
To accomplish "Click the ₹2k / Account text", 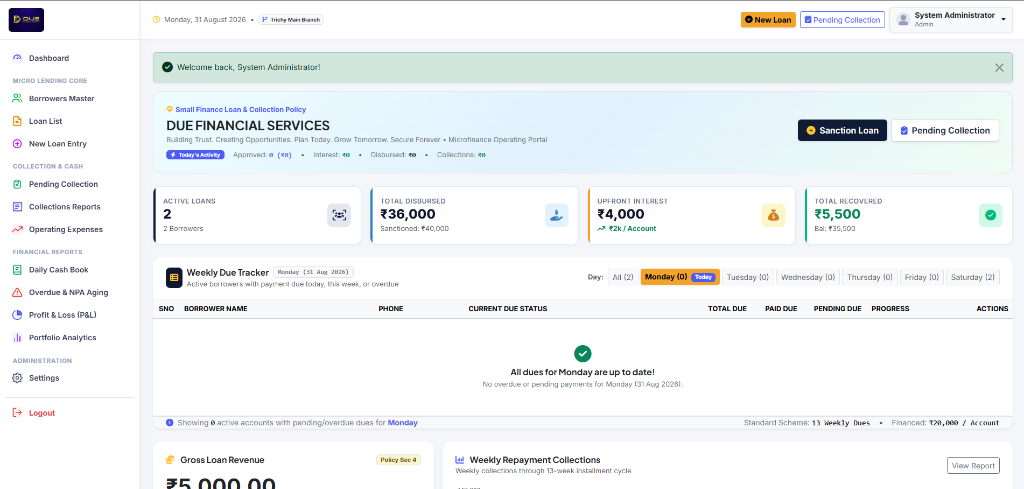I will point(632,229).
